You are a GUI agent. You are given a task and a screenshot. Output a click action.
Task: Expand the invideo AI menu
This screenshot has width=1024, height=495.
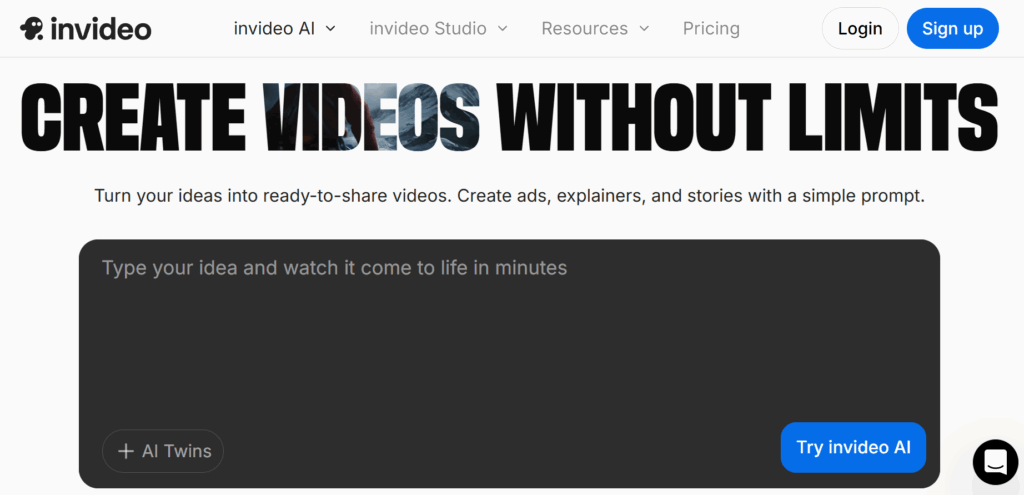[x=285, y=29]
